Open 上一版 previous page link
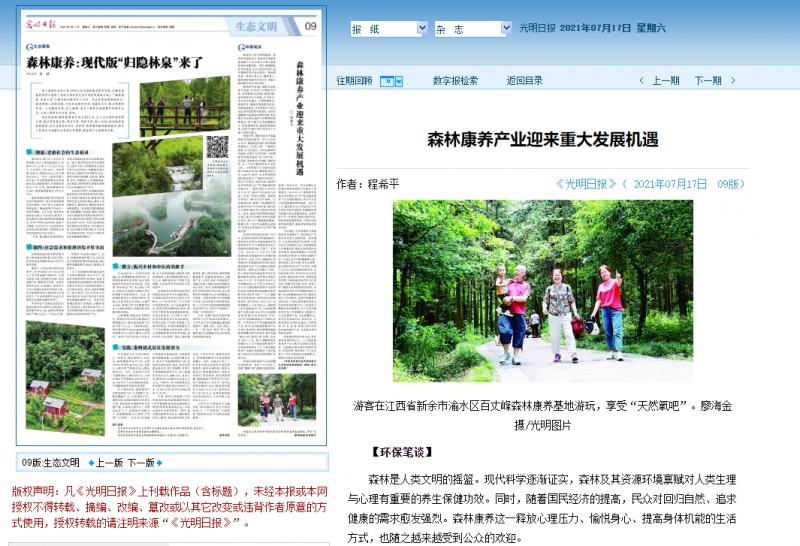 pos(109,463)
